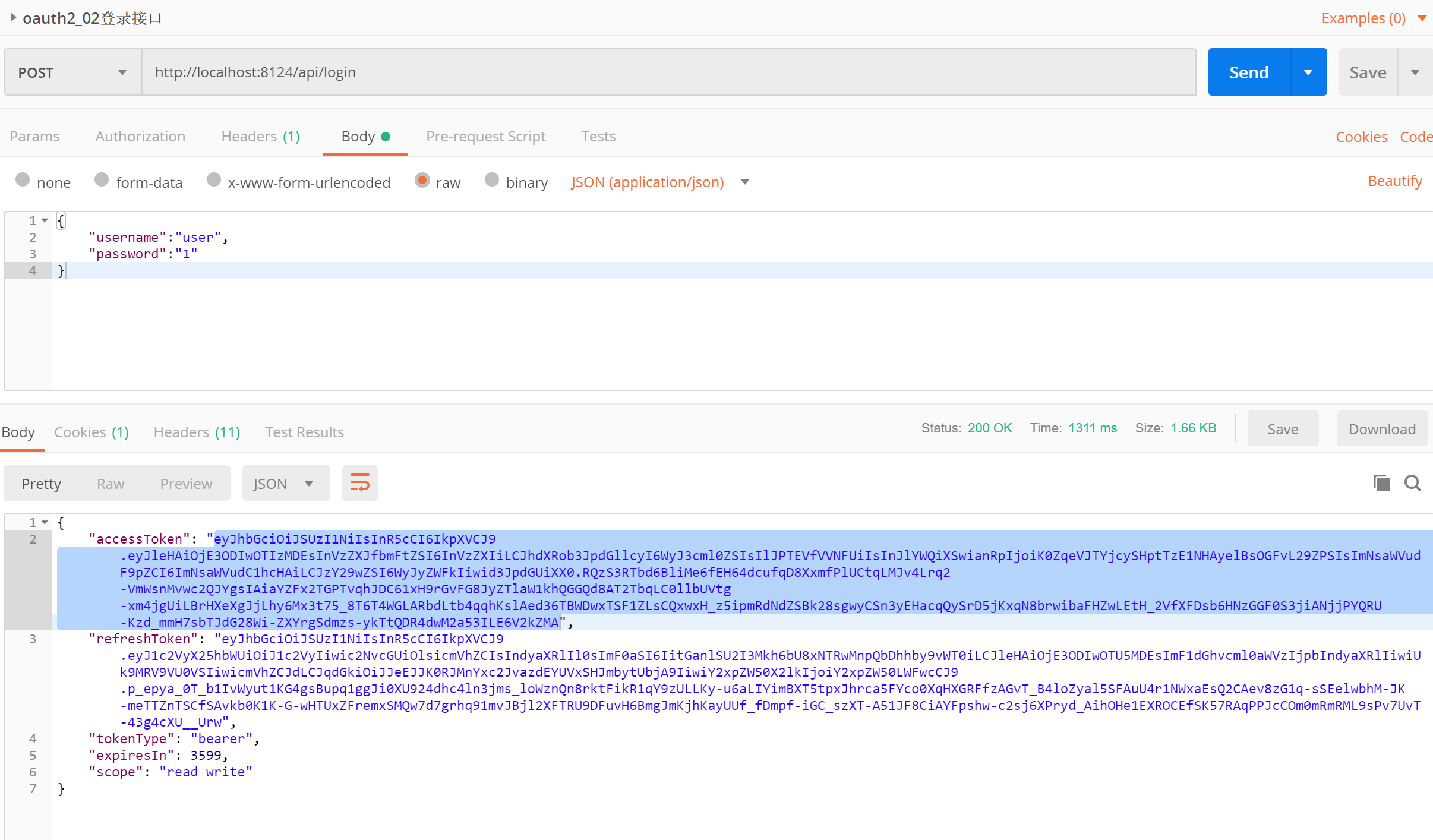The width and height of the screenshot is (1433, 840).
Task: Select the form-data radio option
Action: [x=102, y=179]
